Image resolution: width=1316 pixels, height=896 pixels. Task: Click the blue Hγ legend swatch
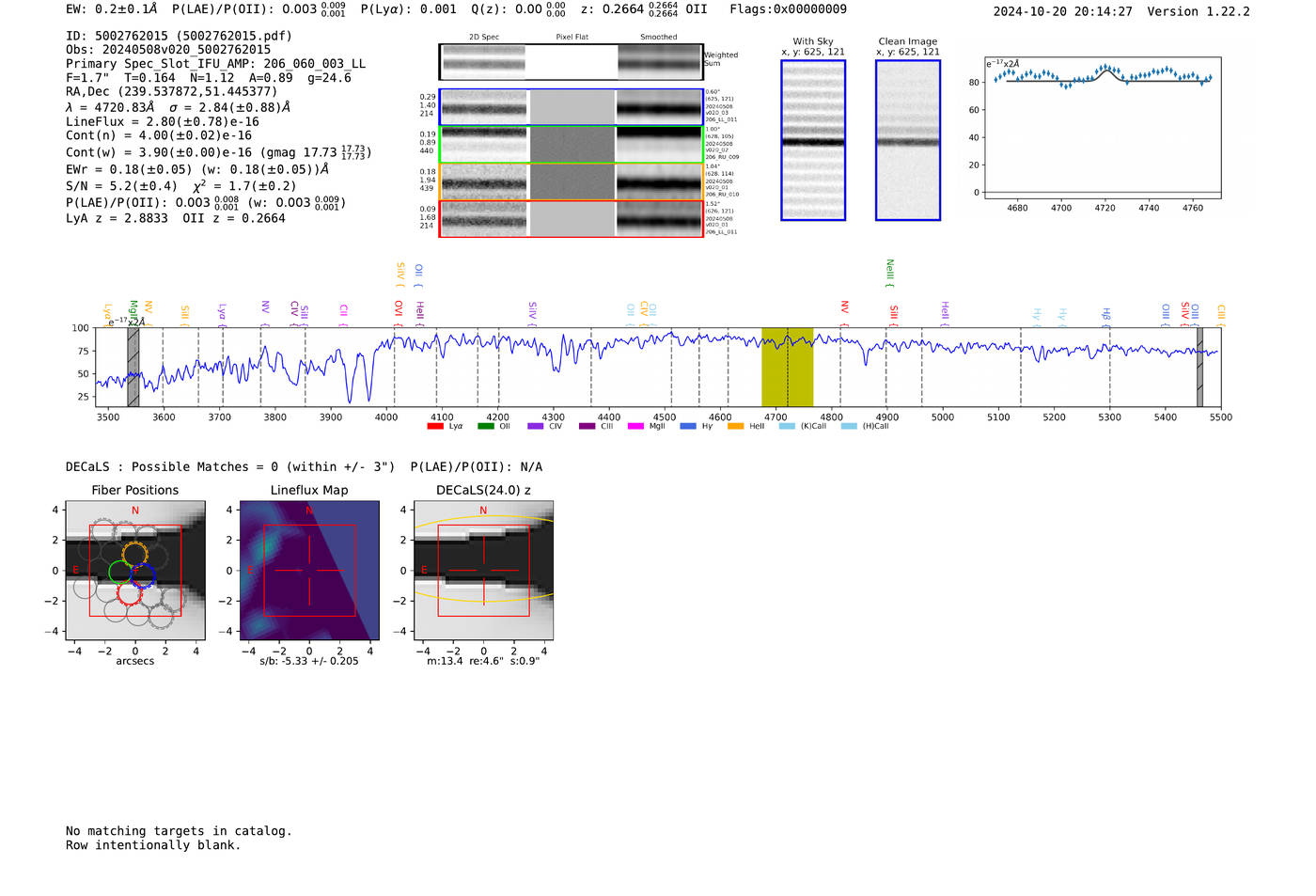(688, 426)
